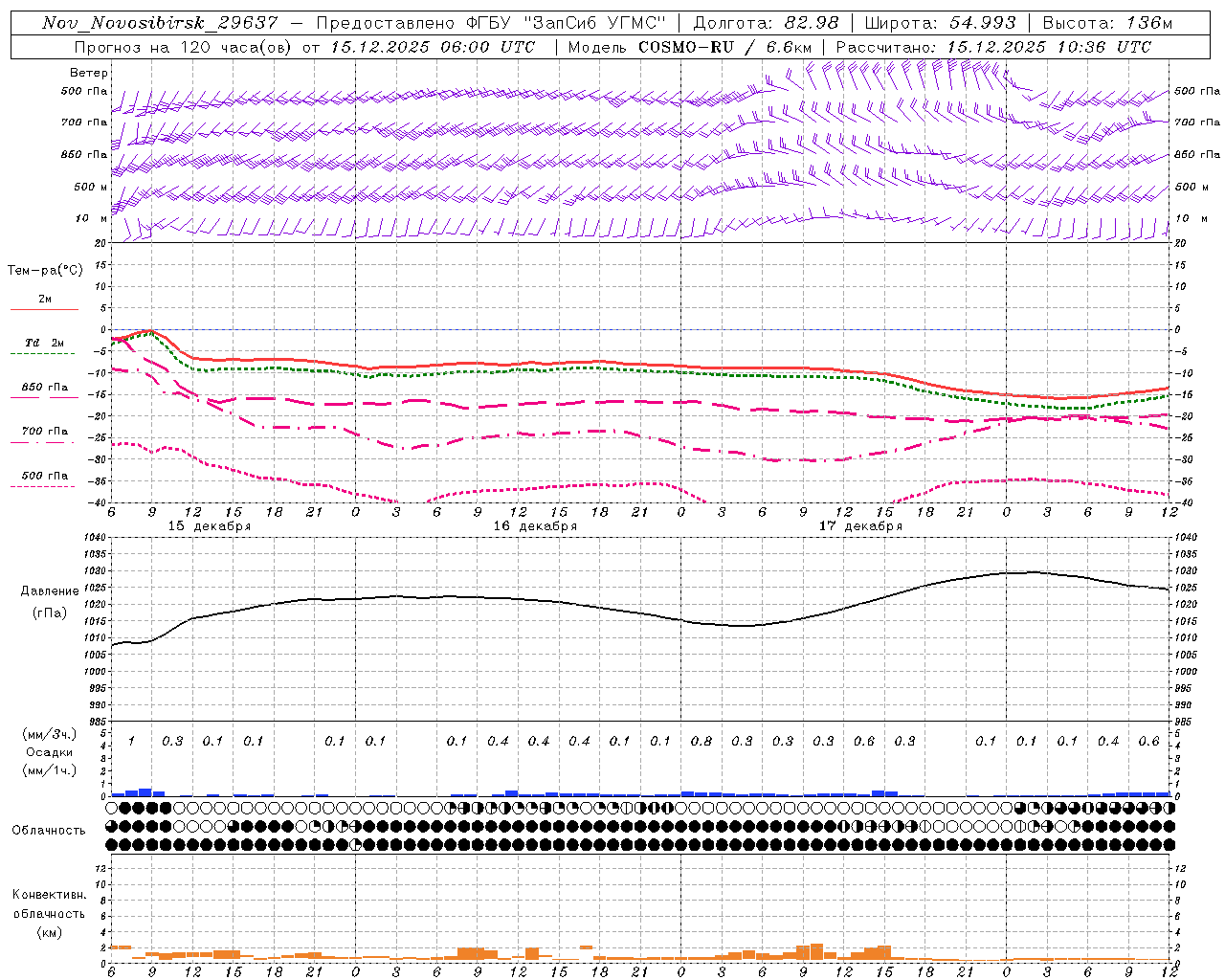Click the Ветер wind panel label
The image size is (1225, 980).
point(89,73)
